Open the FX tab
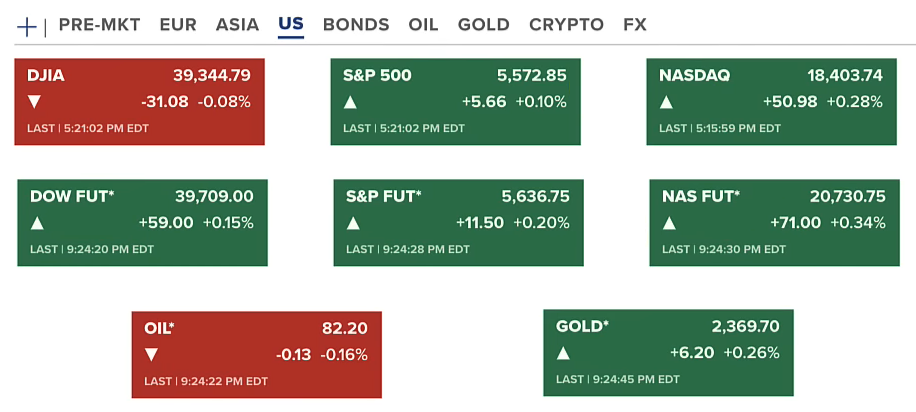The image size is (916, 412). click(635, 25)
